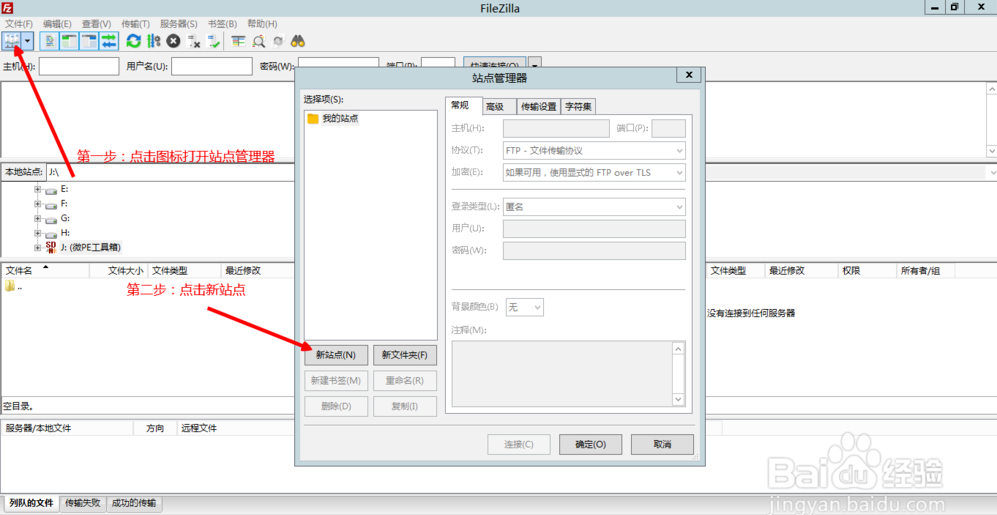Click the 新文件夹(F) button
The height and width of the screenshot is (515, 997).
coord(405,355)
